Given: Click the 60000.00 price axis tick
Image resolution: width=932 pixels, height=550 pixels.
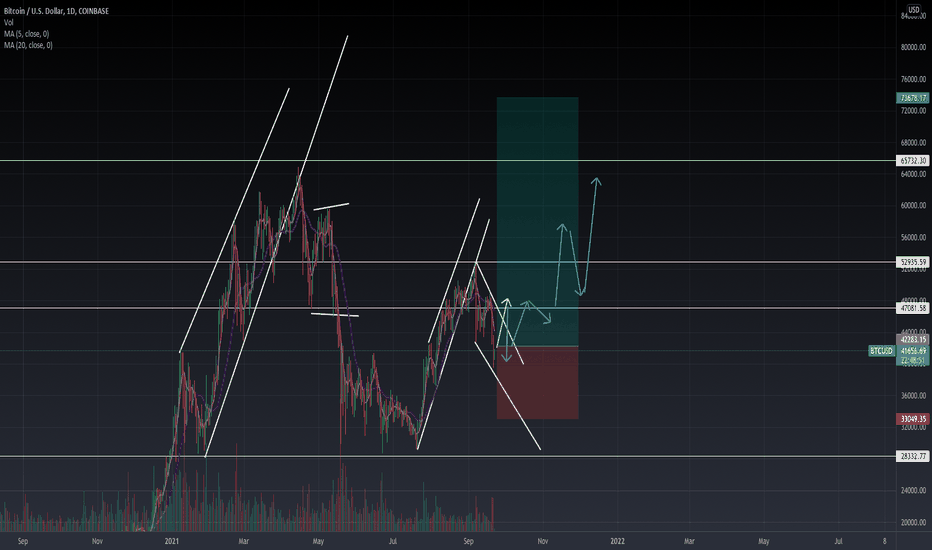Looking at the screenshot, I should click(x=913, y=206).
